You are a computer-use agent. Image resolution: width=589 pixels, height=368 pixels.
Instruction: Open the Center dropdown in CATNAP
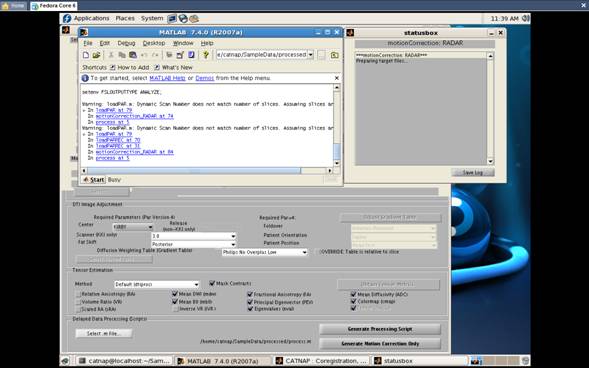pyautogui.click(x=133, y=227)
